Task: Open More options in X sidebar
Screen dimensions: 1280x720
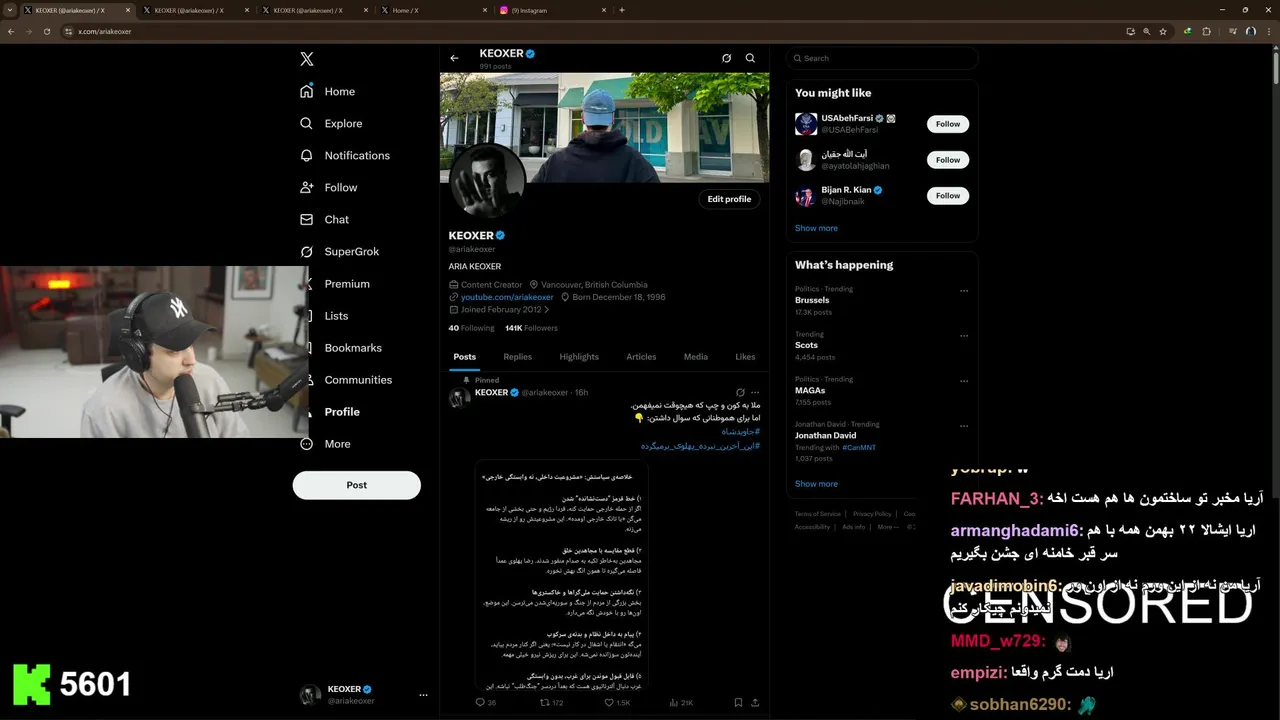Action: coord(325,443)
